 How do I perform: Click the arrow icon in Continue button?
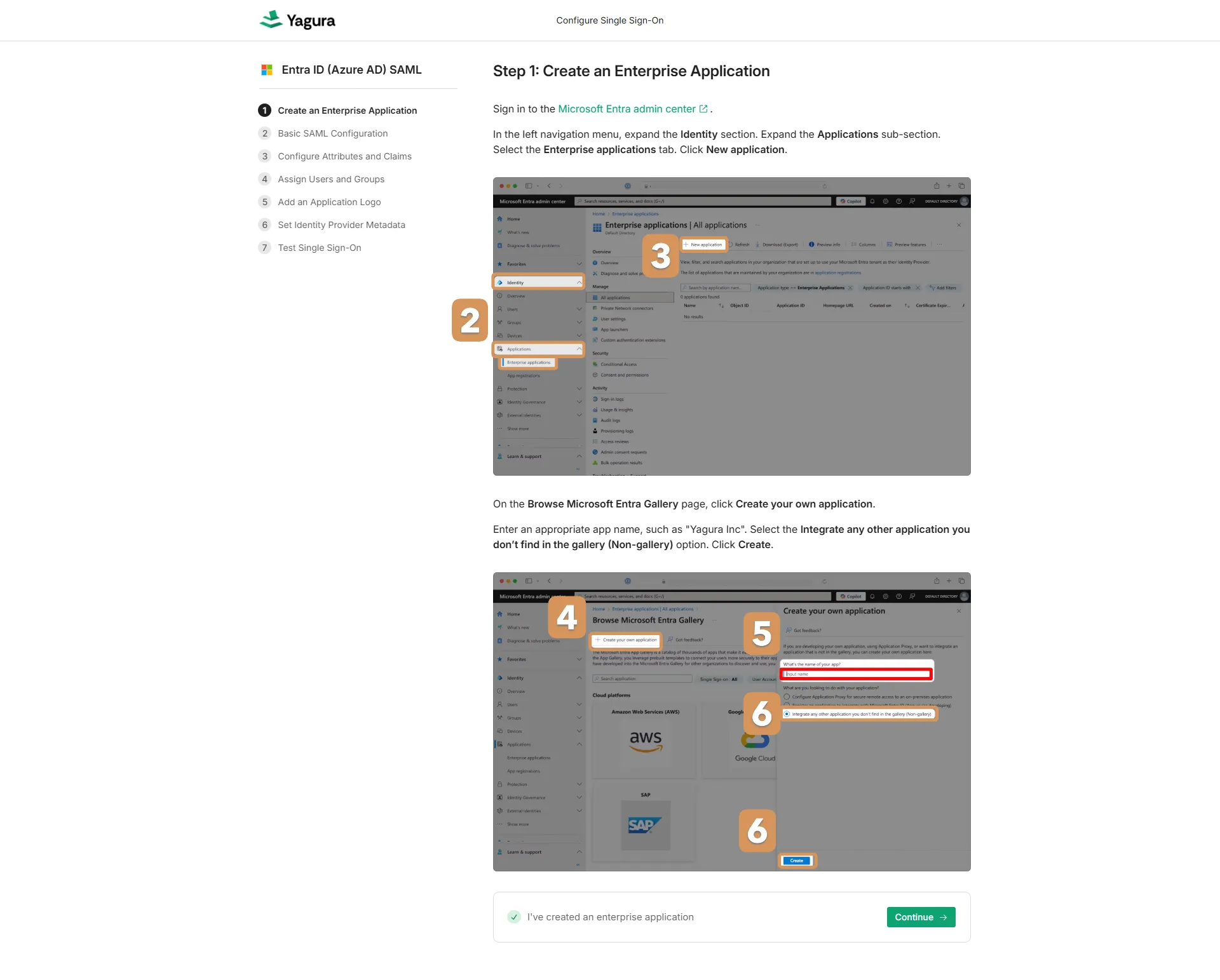944,917
